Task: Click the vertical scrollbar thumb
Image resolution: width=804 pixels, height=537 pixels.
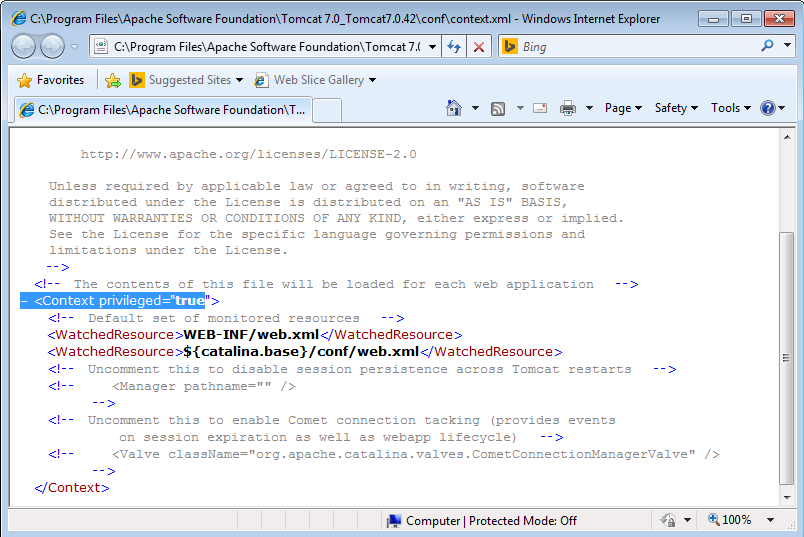Action: point(787,358)
